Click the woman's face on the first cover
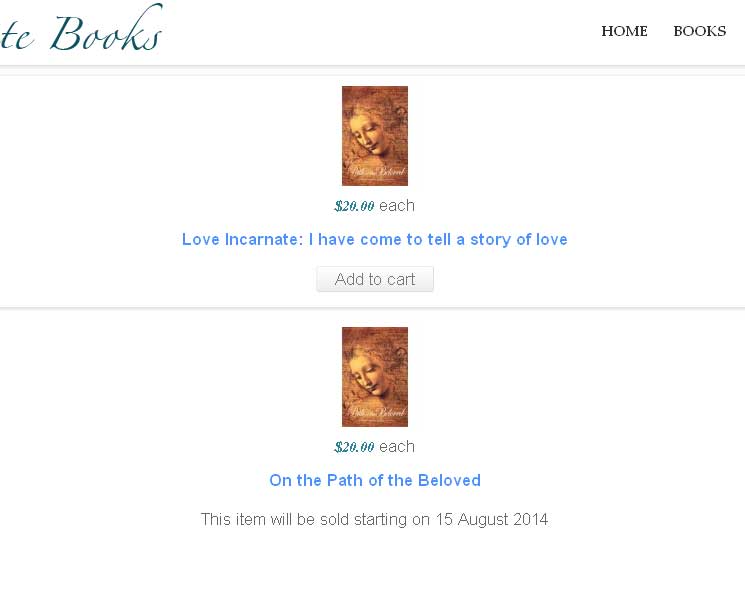 368,134
